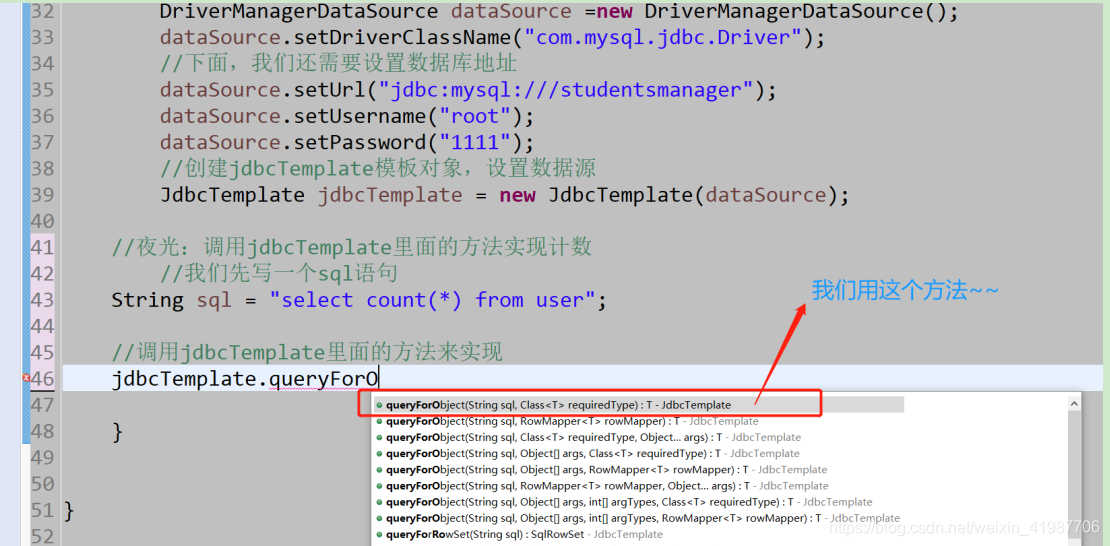The width and height of the screenshot is (1110, 546).
Task: Click line number 46 in the gutter
Action: 42,379
